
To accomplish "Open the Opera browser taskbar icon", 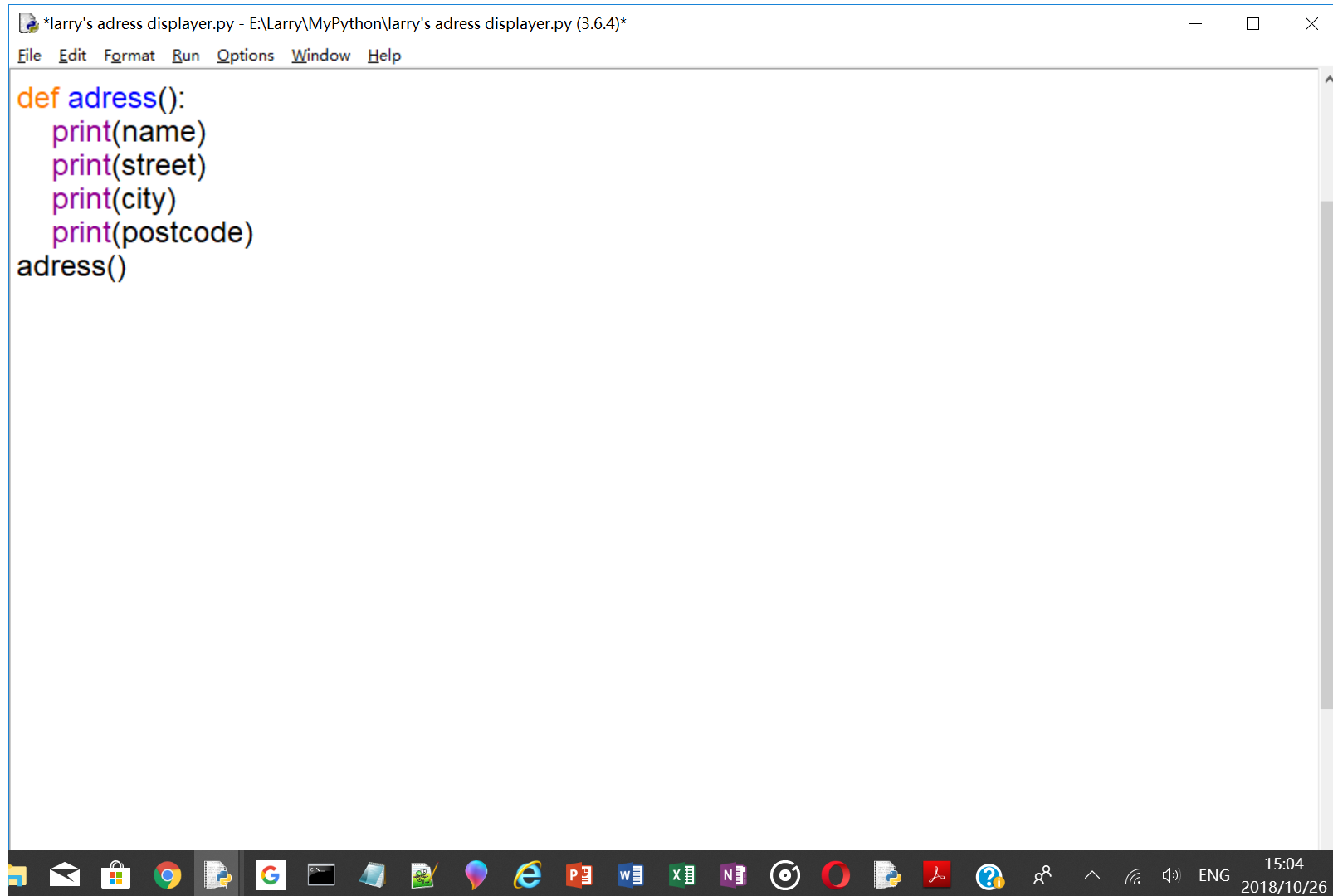I will 836,874.
